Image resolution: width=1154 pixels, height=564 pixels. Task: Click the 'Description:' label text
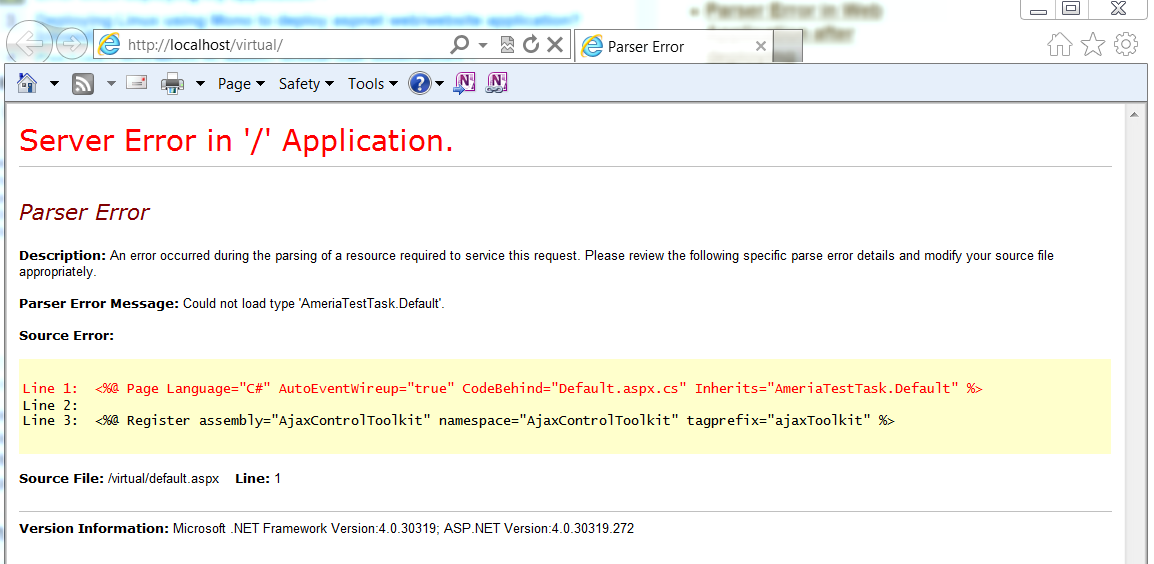63,255
